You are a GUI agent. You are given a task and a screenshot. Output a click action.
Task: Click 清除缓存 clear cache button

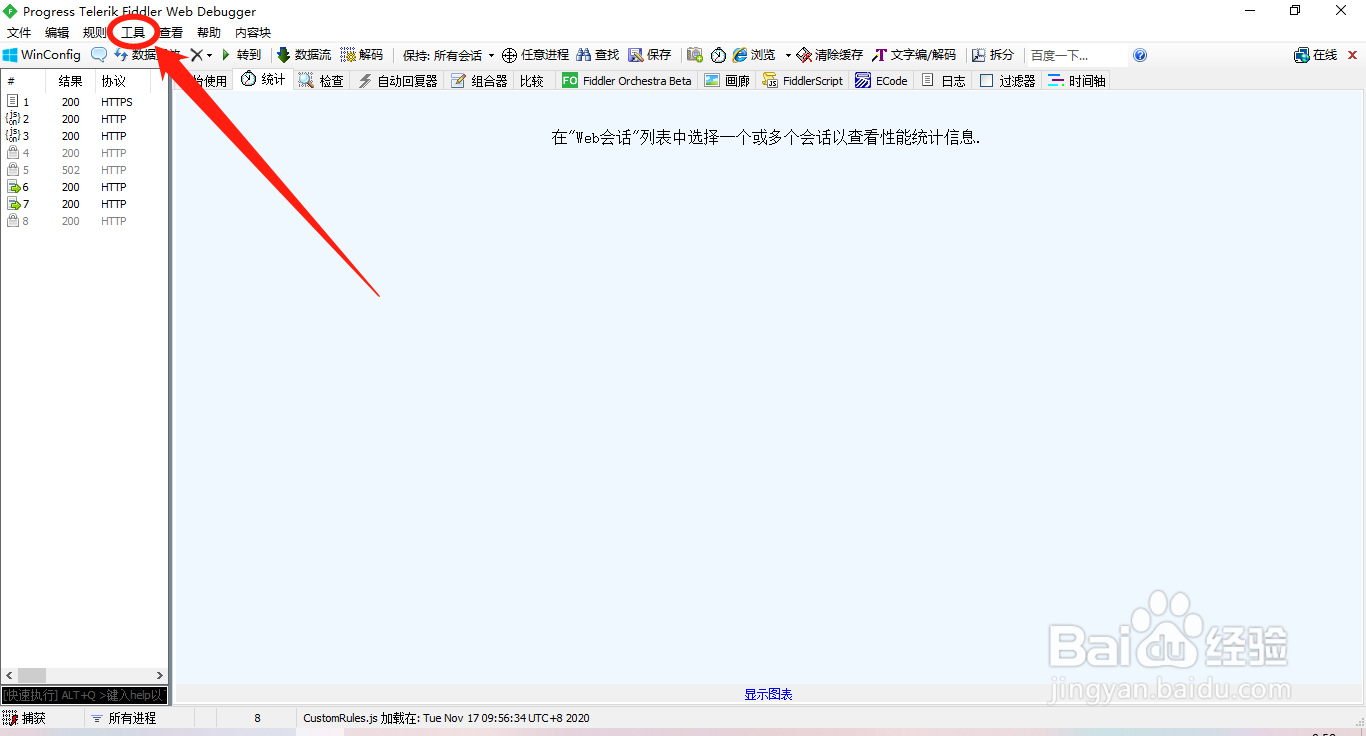point(829,55)
